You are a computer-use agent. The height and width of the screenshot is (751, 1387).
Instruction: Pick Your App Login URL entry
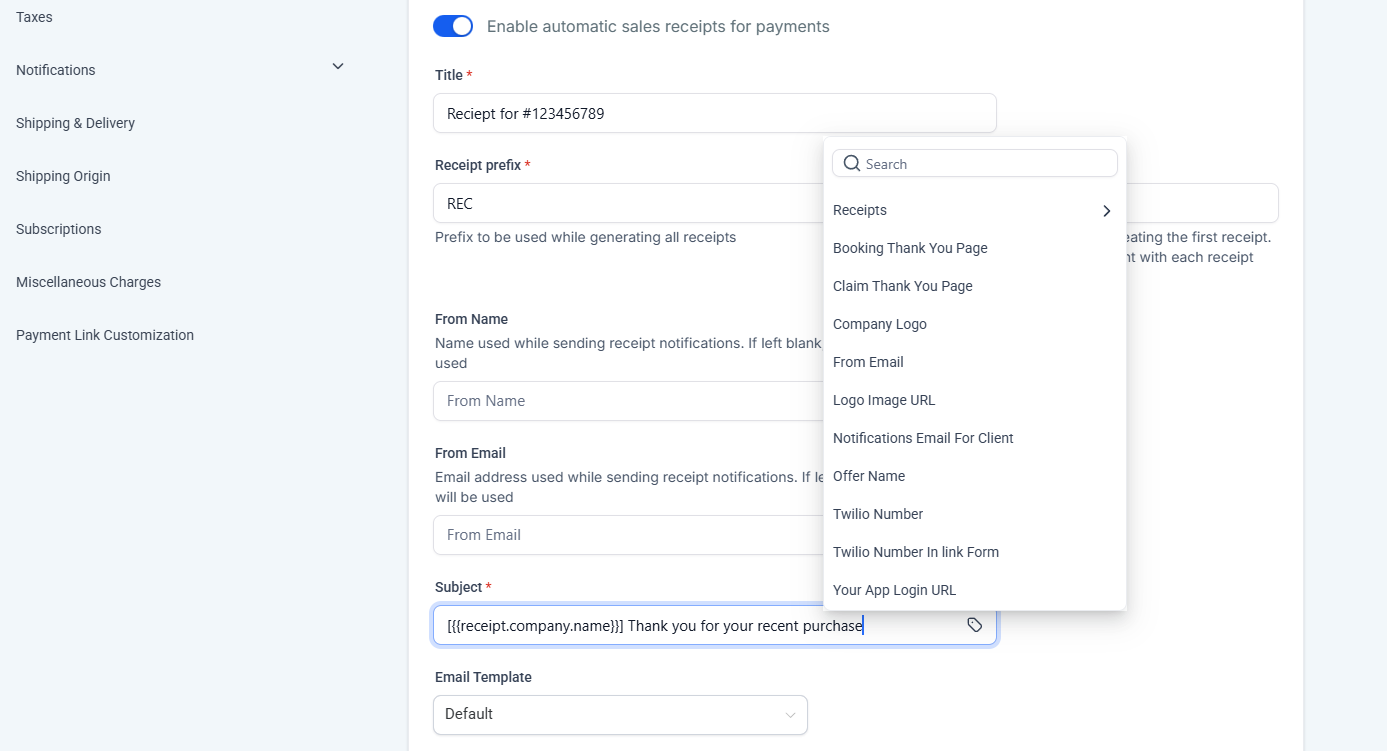(894, 590)
